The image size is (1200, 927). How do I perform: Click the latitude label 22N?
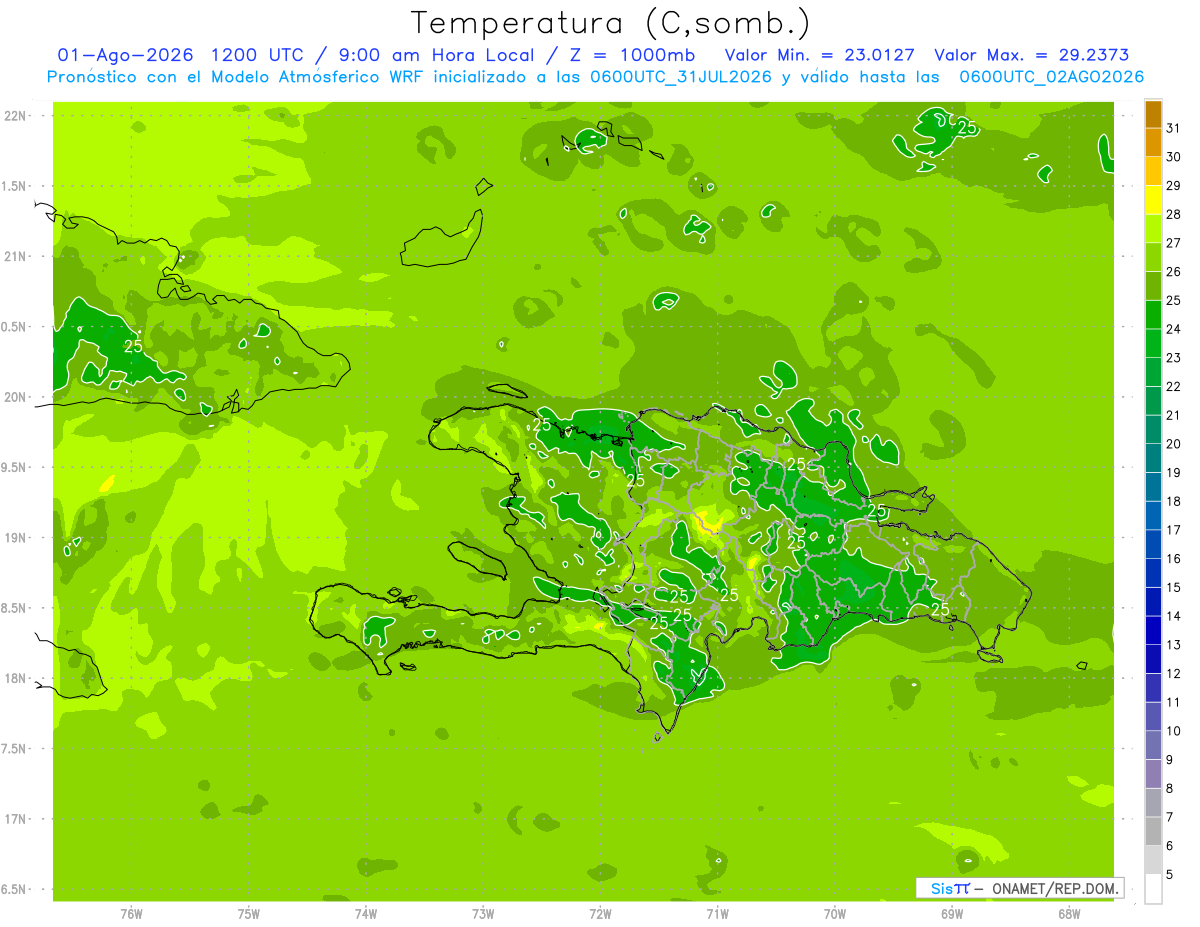pyautogui.click(x=16, y=115)
